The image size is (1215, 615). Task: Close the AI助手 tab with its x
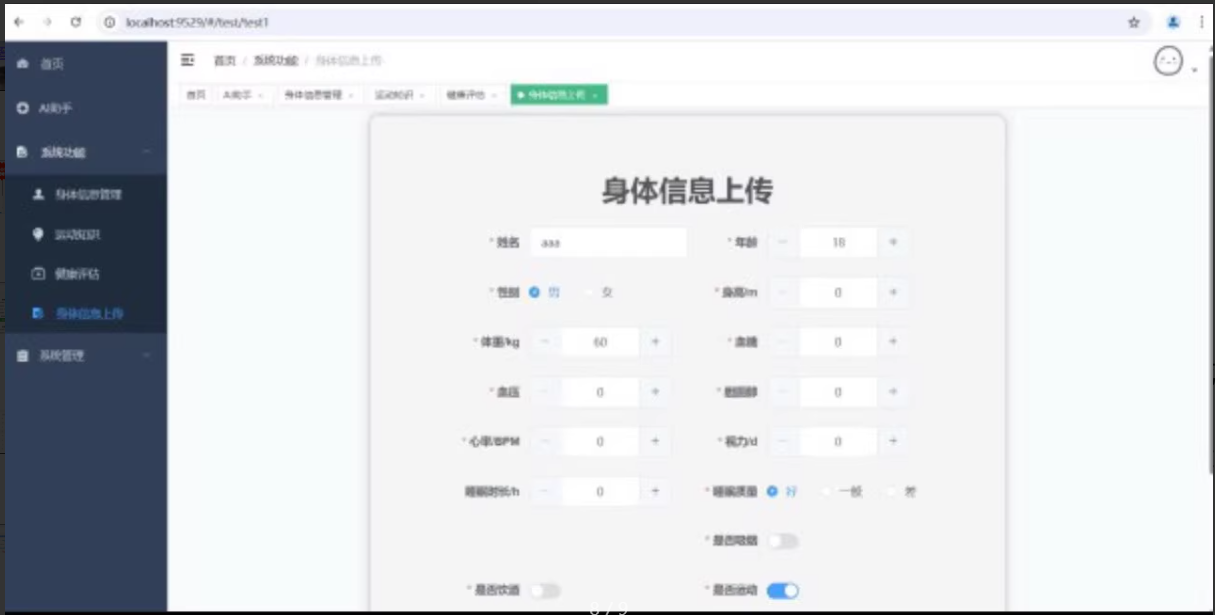pos(261,95)
